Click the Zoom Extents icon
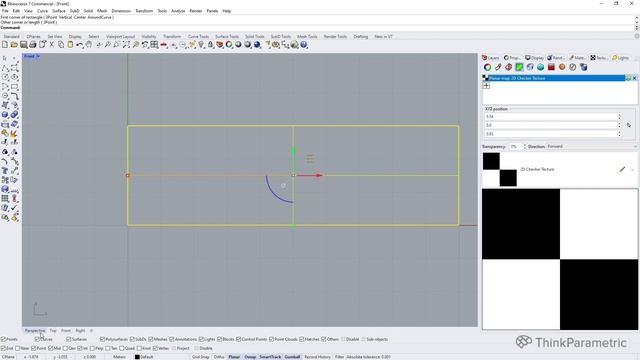Viewport: 640px width, 360px height. [126, 45]
